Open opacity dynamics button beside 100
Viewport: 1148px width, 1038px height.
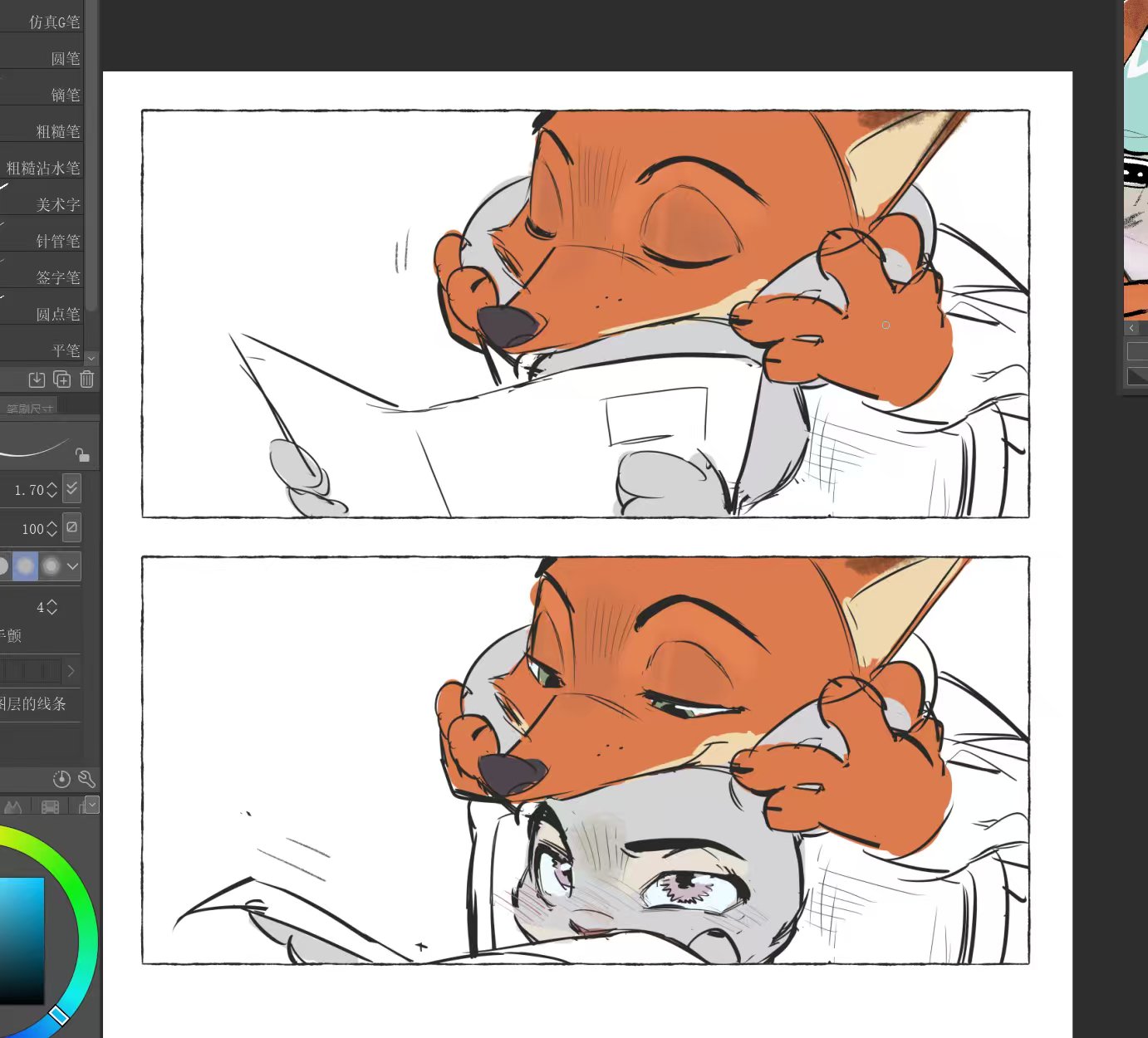tap(72, 527)
